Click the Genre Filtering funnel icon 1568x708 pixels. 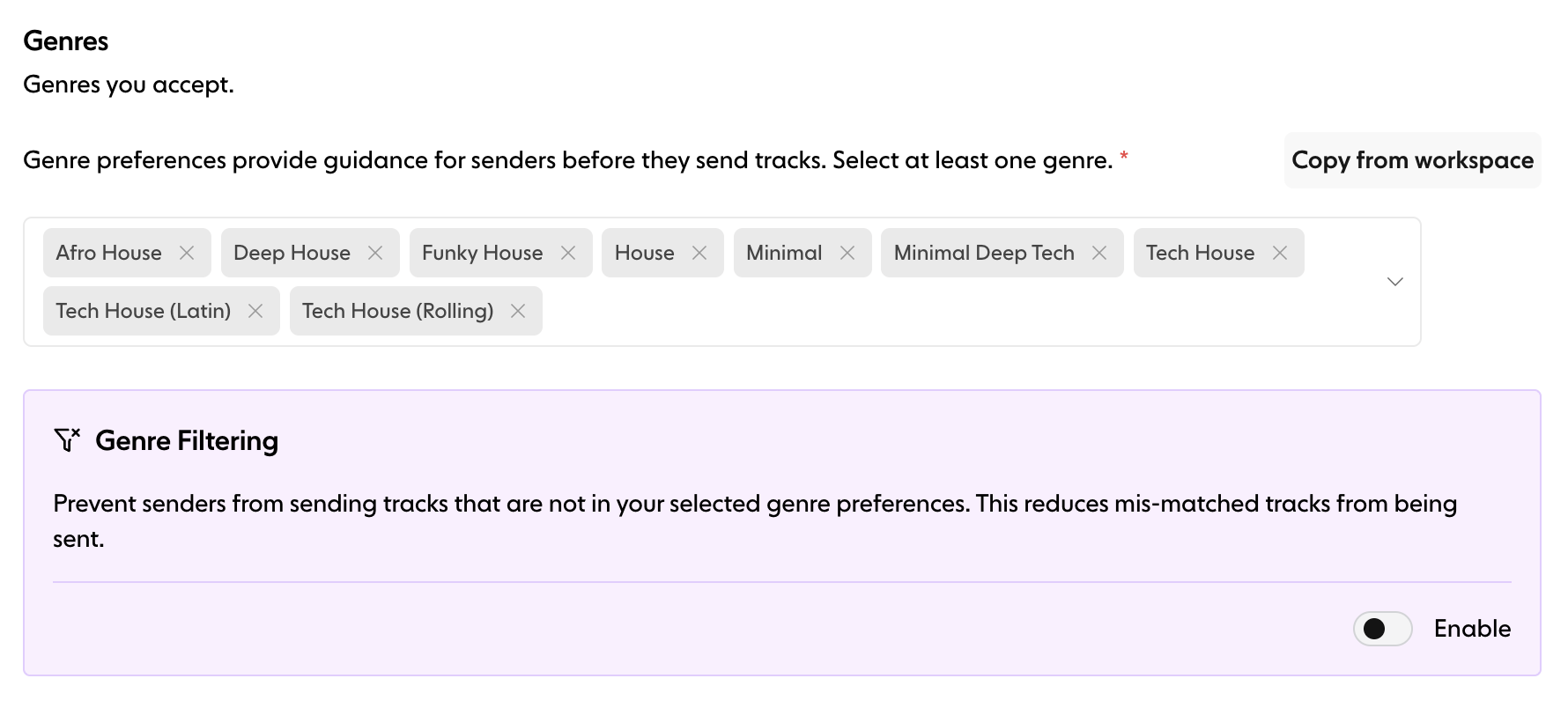[x=67, y=440]
